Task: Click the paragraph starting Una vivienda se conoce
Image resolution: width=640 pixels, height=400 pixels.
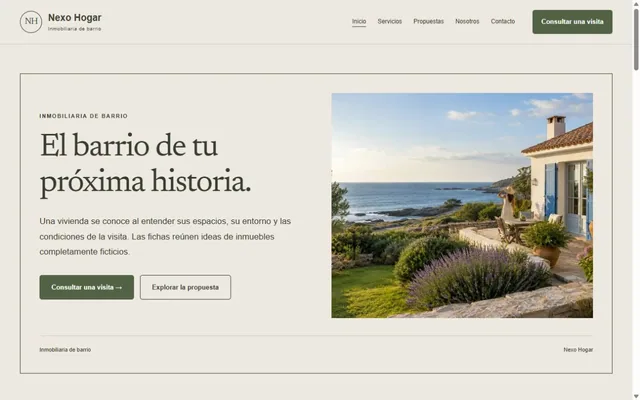Action: pyautogui.click(x=165, y=236)
